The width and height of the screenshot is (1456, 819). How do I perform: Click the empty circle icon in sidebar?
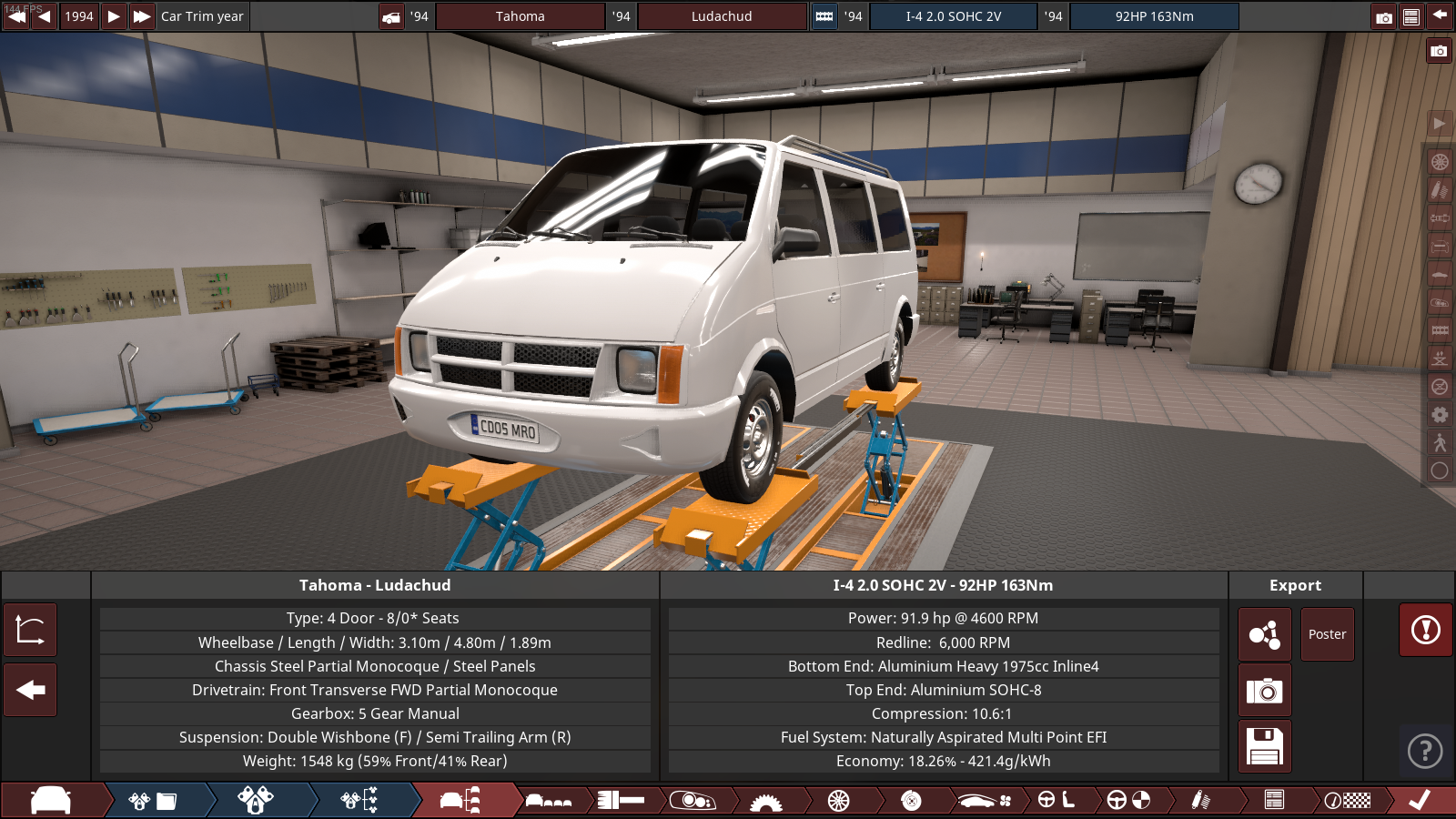coord(1440,470)
